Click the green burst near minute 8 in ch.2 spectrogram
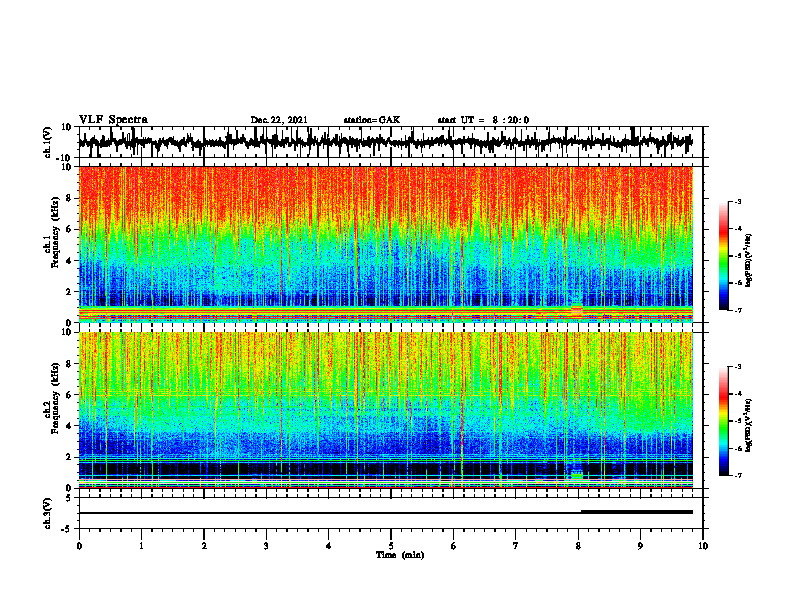This screenshot has width=792, height=612. [x=576, y=474]
